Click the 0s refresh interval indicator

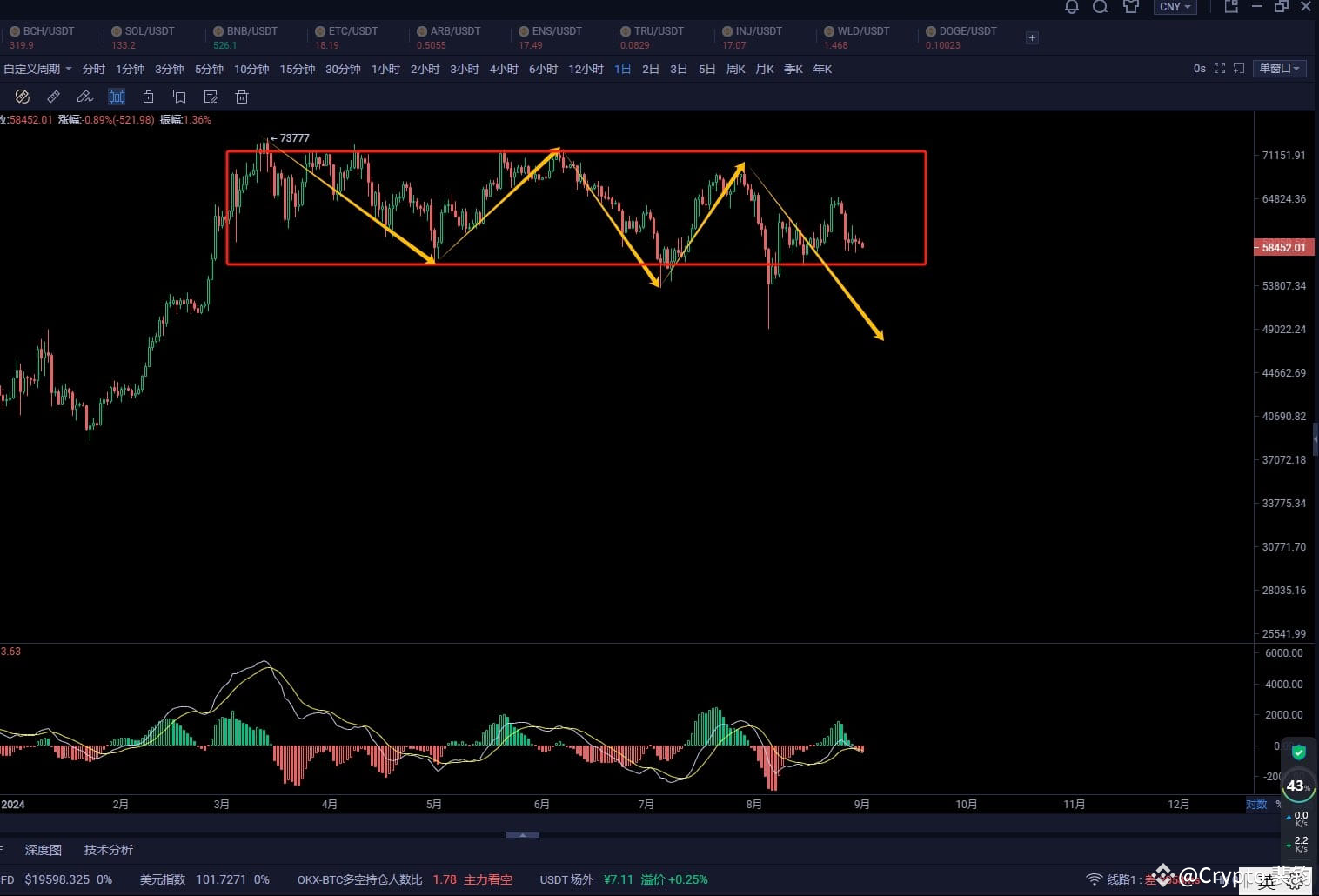coord(1200,68)
